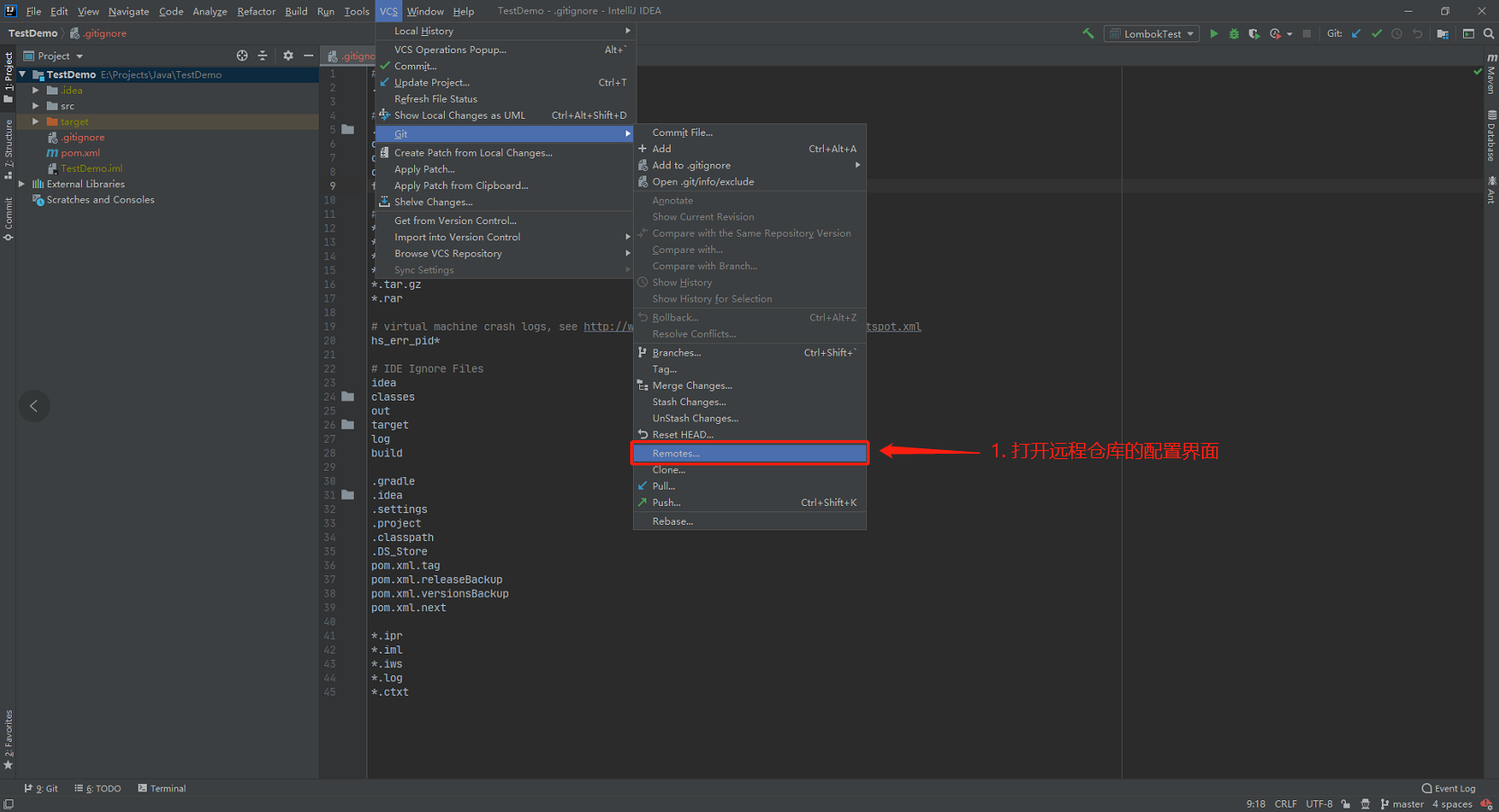Open the Database tool window
Viewport: 1499px width, 812px height.
click(x=1491, y=135)
